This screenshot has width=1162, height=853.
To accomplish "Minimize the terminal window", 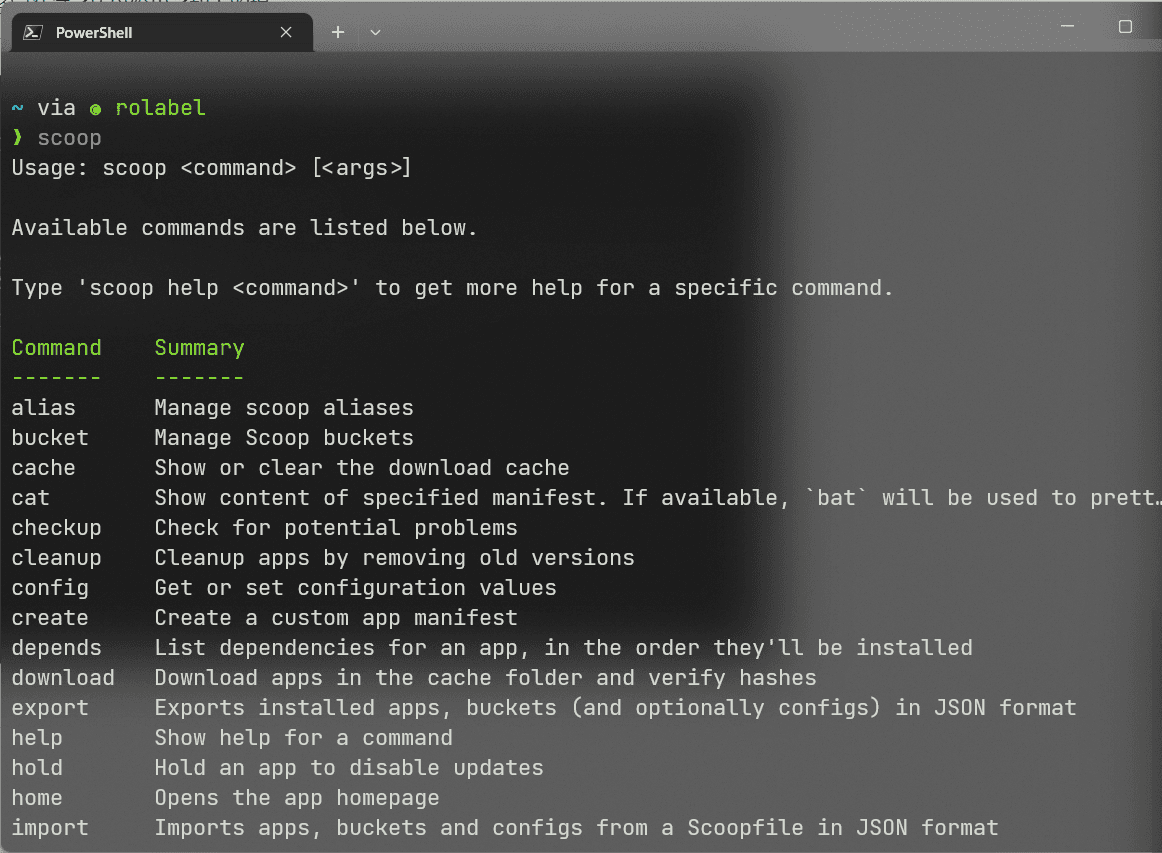I will 1067,26.
